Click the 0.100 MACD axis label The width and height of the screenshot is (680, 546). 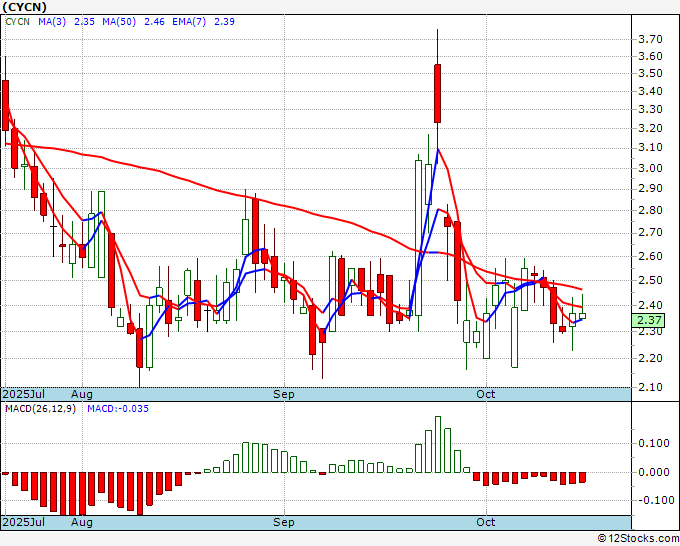654,443
